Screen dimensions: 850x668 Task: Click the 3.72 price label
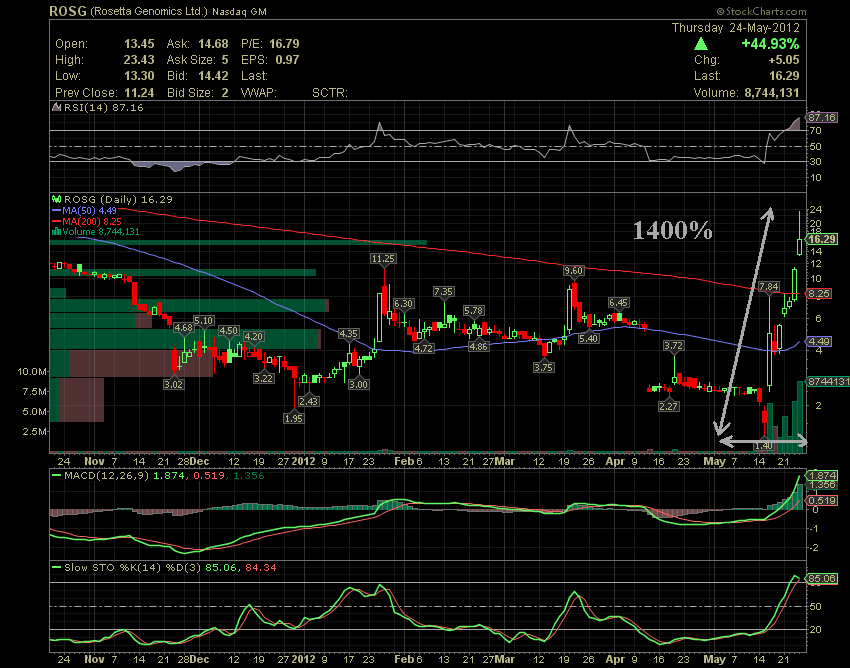pos(673,345)
